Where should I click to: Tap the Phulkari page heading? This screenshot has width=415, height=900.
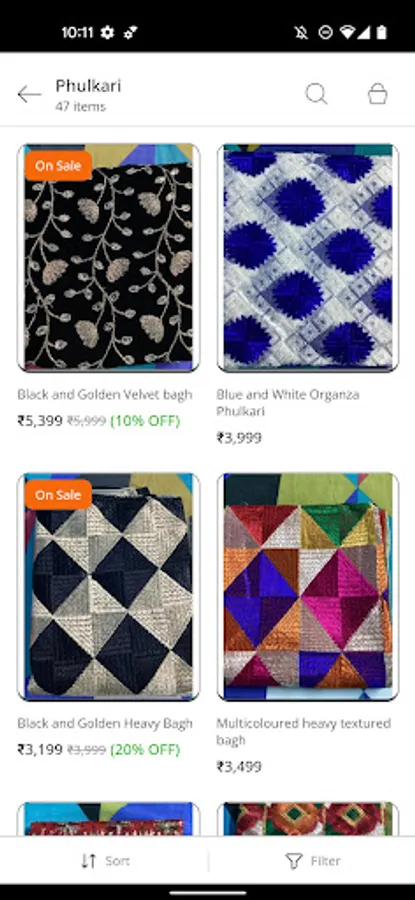point(88,86)
